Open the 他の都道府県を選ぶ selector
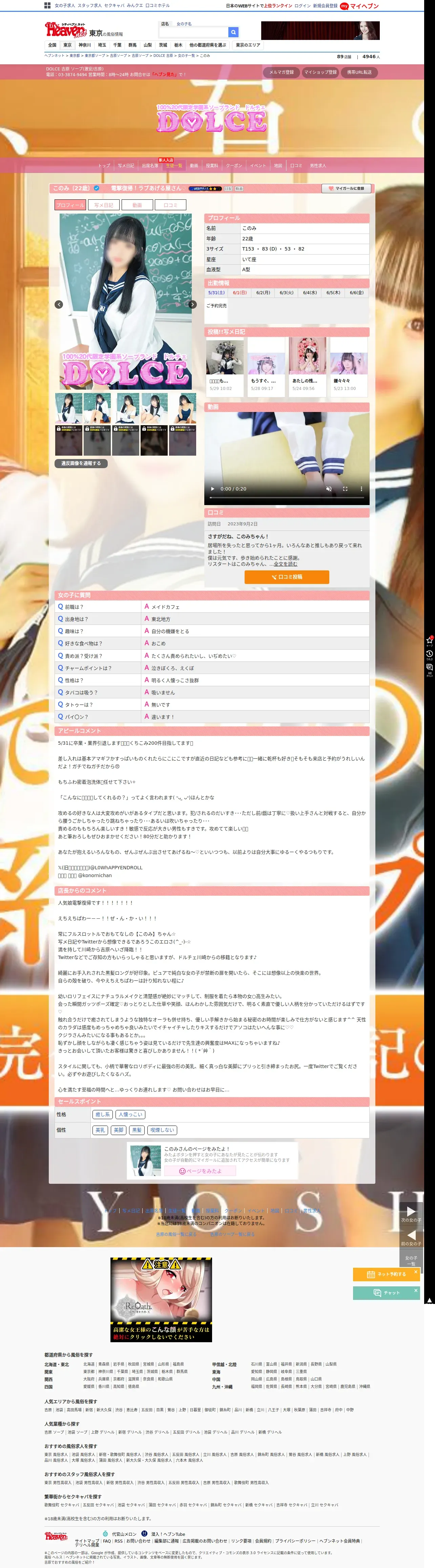435x1568 pixels. click(x=208, y=45)
